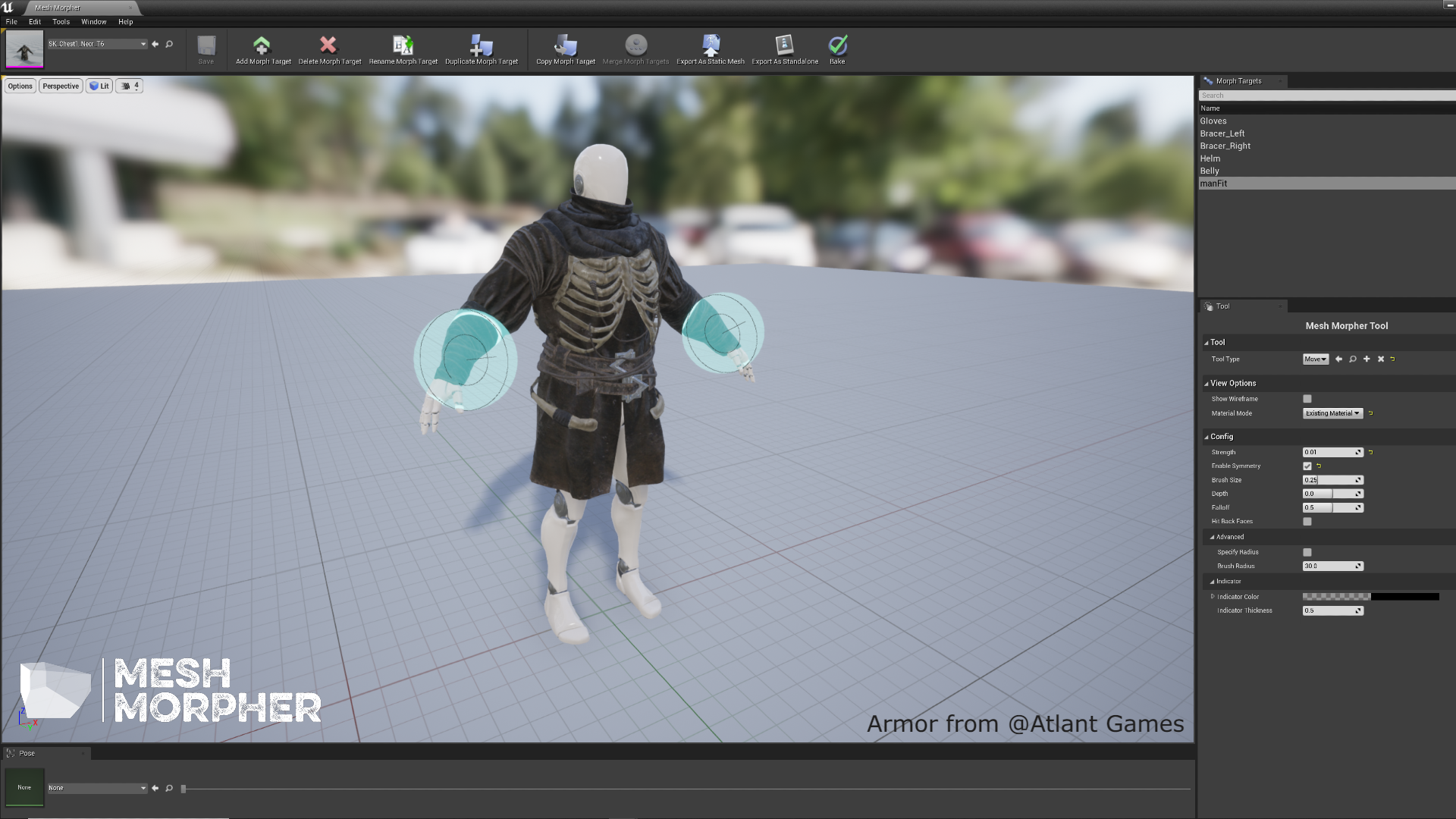Click the Morph Target search input field
Screen dimensions: 1456x819
pos(1325,95)
